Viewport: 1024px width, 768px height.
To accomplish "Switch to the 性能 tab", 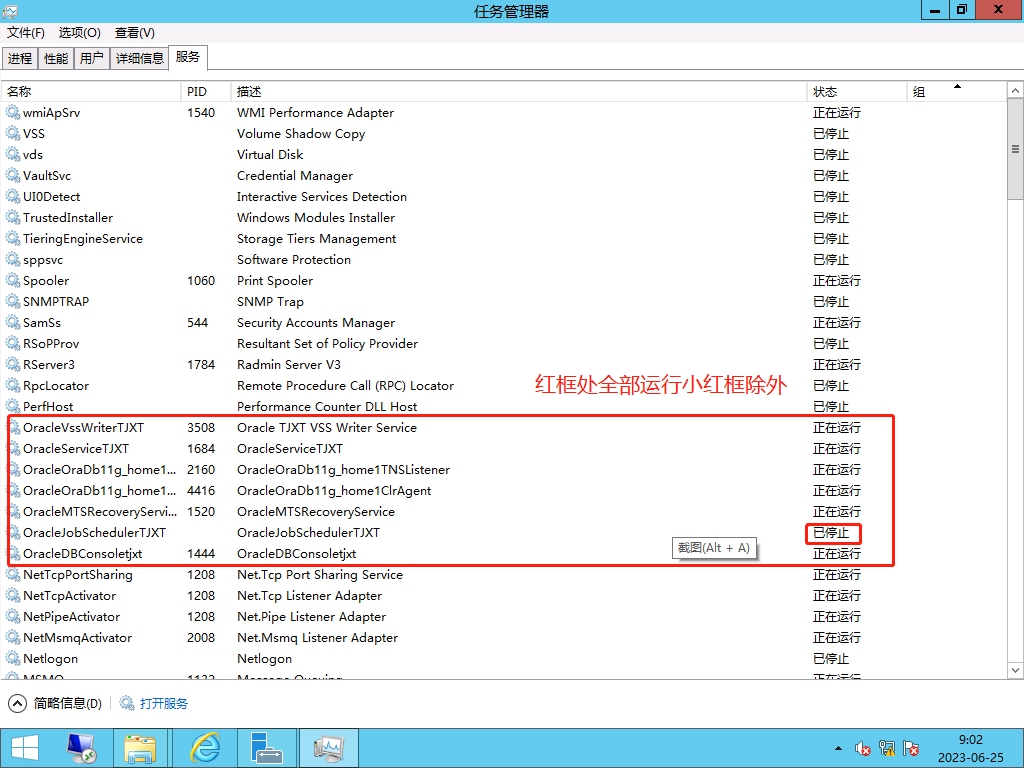I will (56, 58).
